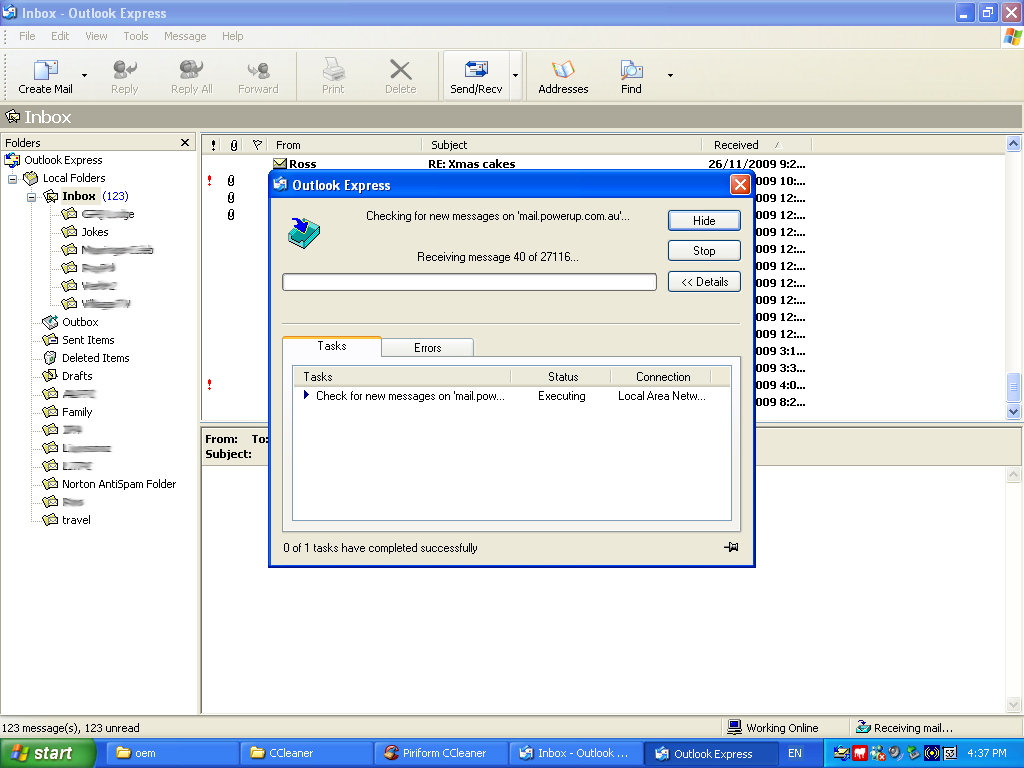
Task: Collapse the Local Folders tree node
Action: pos(12,178)
